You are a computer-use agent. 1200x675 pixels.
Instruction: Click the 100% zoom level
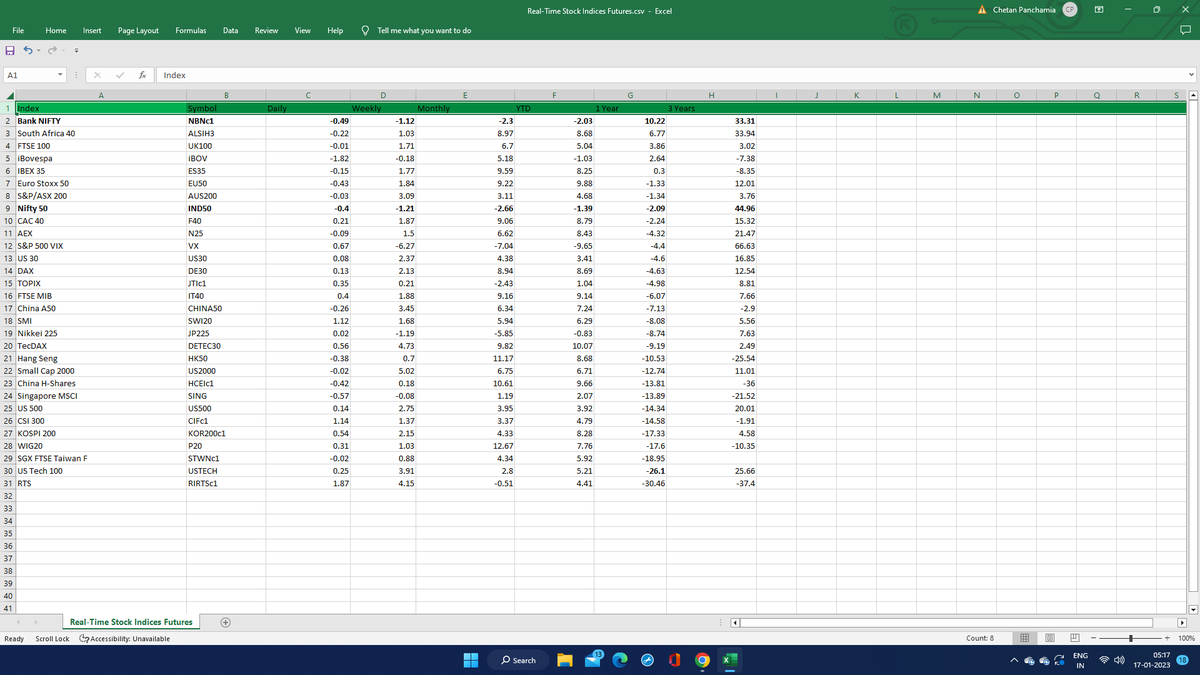(x=1187, y=638)
